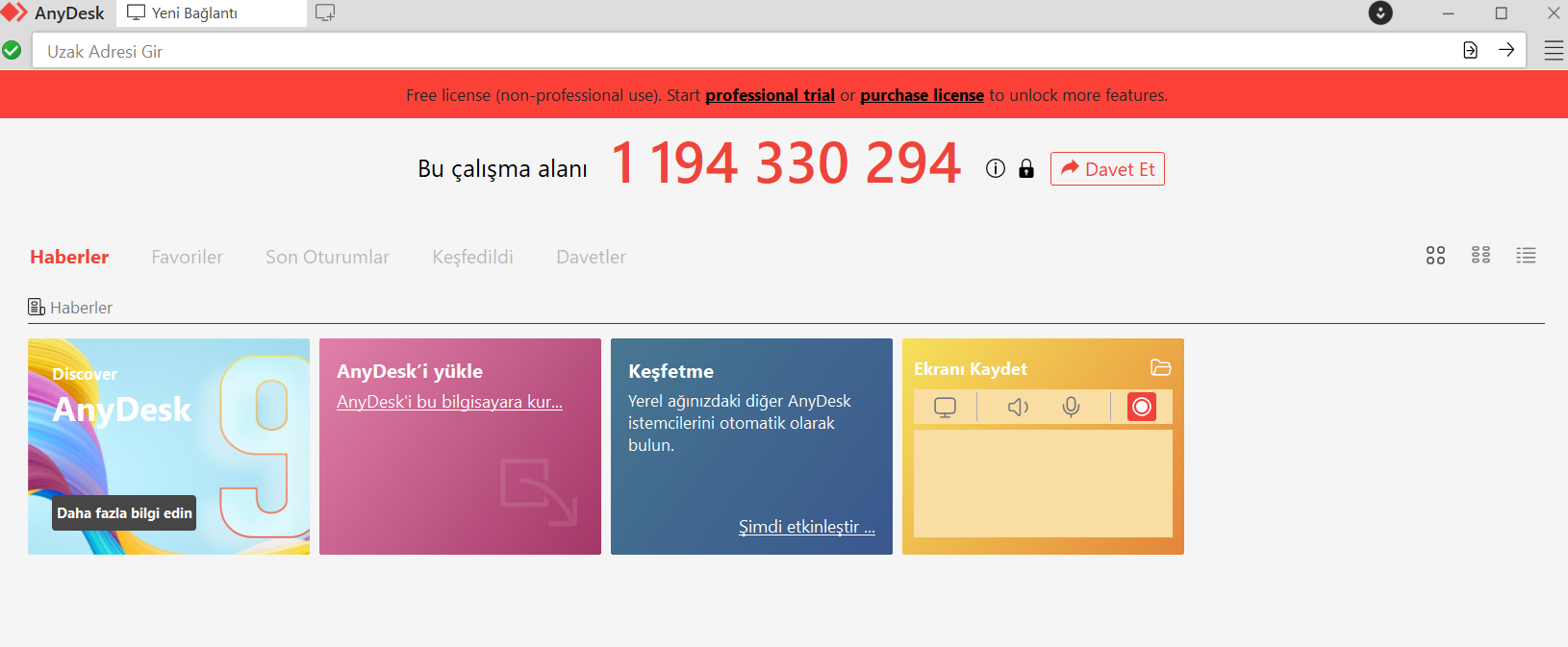Switch to large tiles view
The width and height of the screenshot is (1568, 647).
[x=1435, y=255]
